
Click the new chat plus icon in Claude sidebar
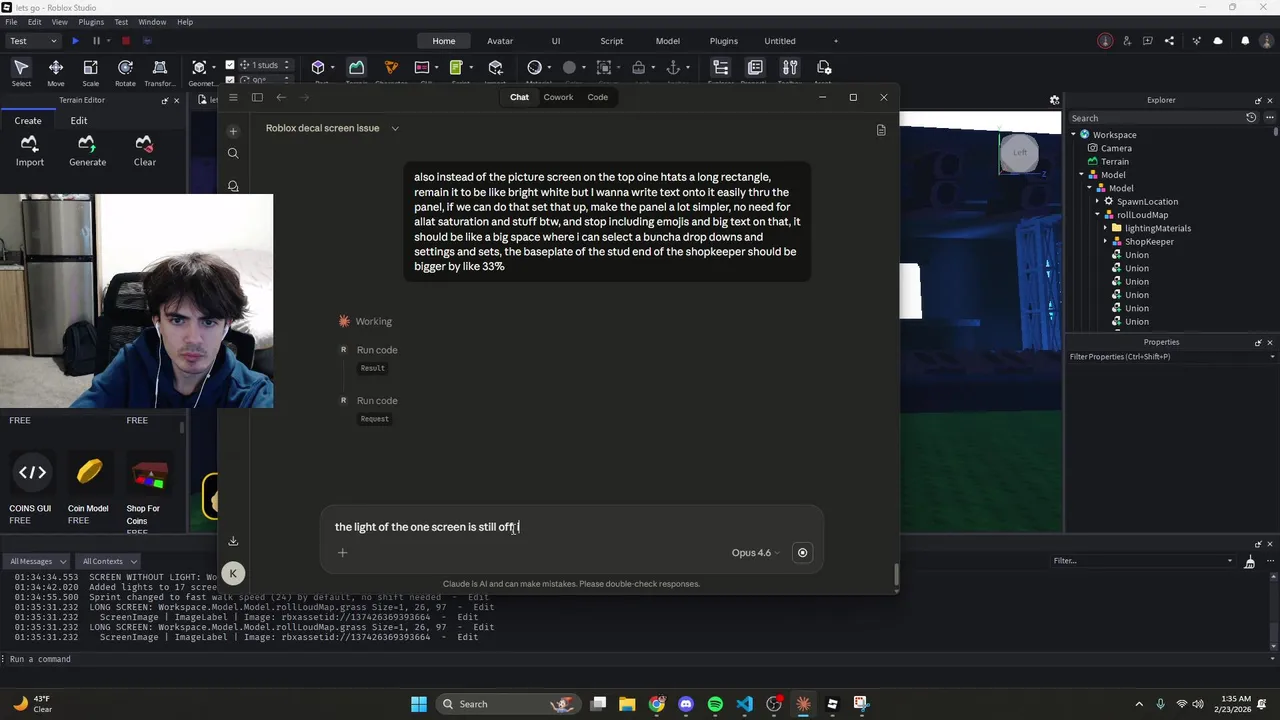(x=233, y=131)
